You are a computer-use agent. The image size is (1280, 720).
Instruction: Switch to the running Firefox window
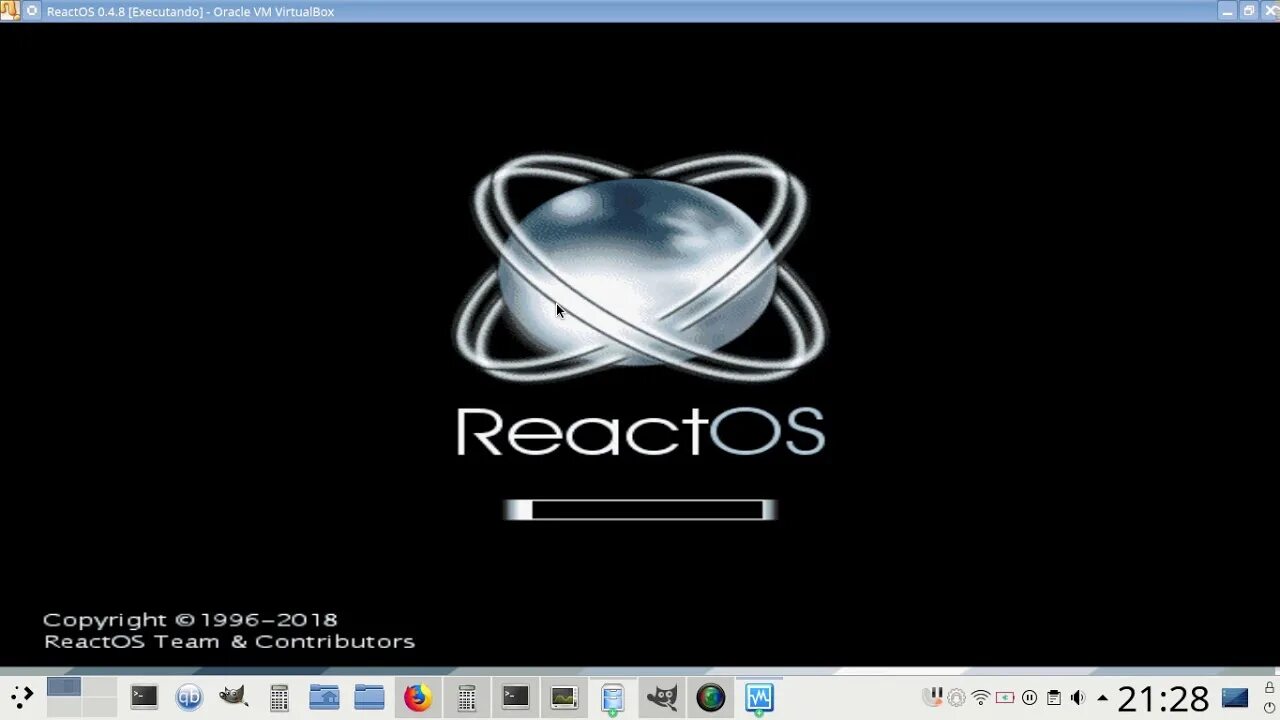[417, 697]
